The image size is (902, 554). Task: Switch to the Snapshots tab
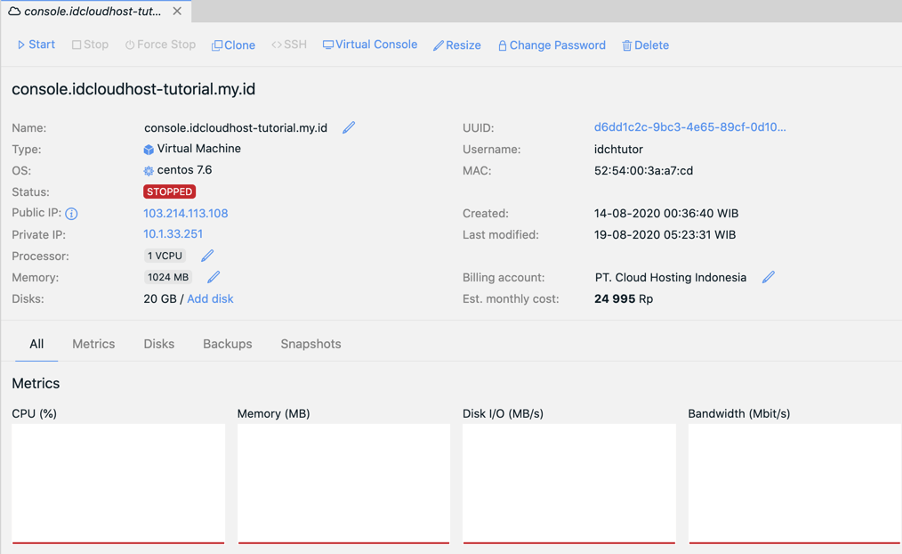tap(311, 343)
